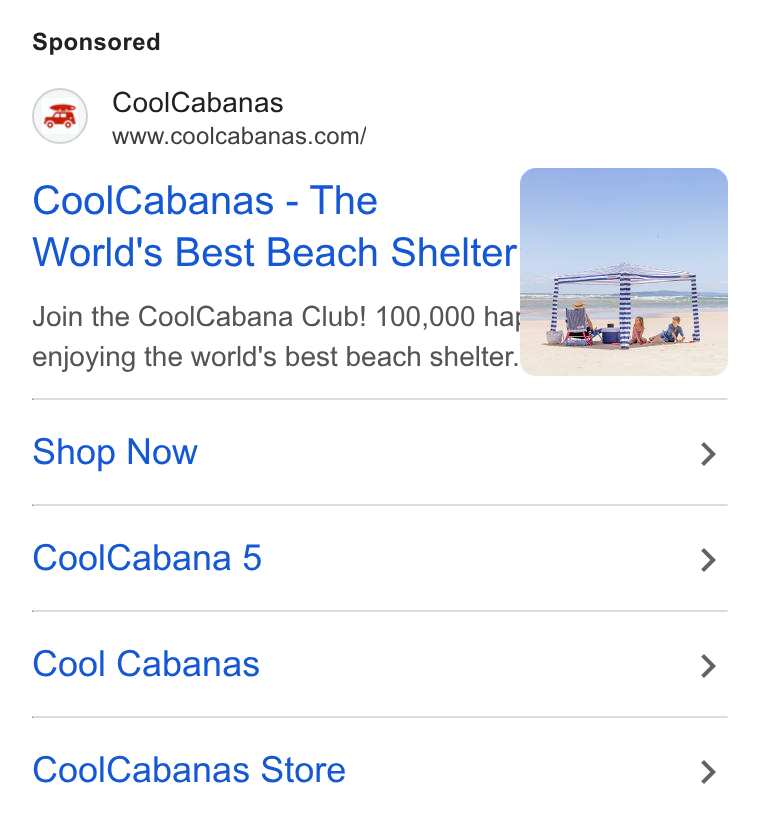Open chevron next to CoolCabanas Store
This screenshot has width=760, height=822.
pyautogui.click(x=708, y=772)
